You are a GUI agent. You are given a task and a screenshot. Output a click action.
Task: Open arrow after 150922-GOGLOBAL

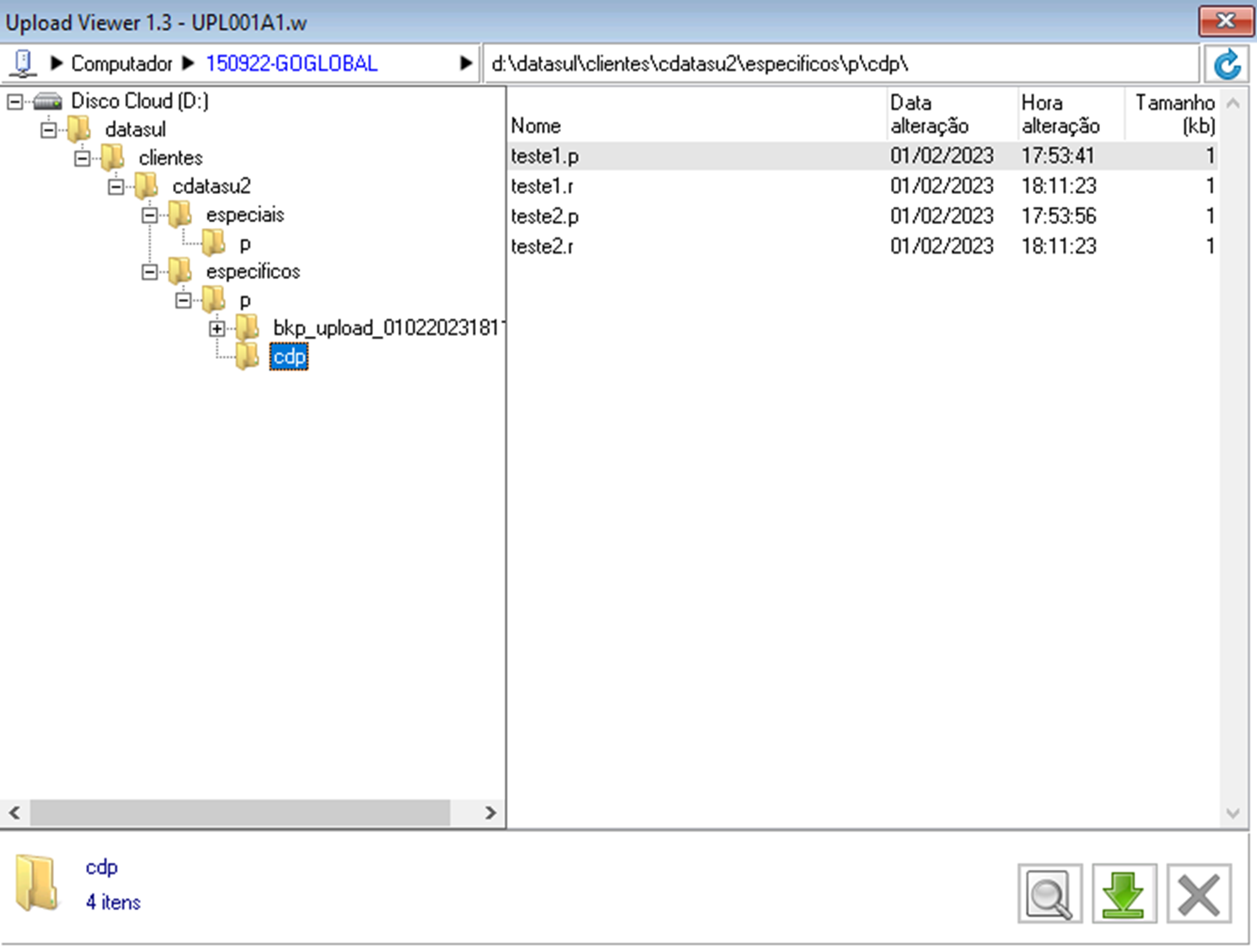(465, 63)
